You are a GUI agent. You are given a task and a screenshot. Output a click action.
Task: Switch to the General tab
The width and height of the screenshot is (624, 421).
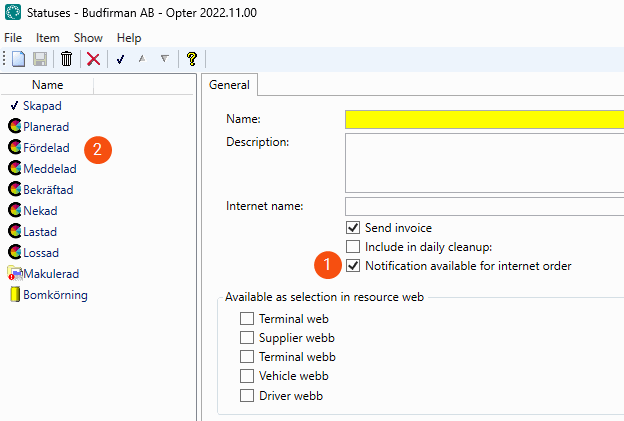(x=231, y=86)
